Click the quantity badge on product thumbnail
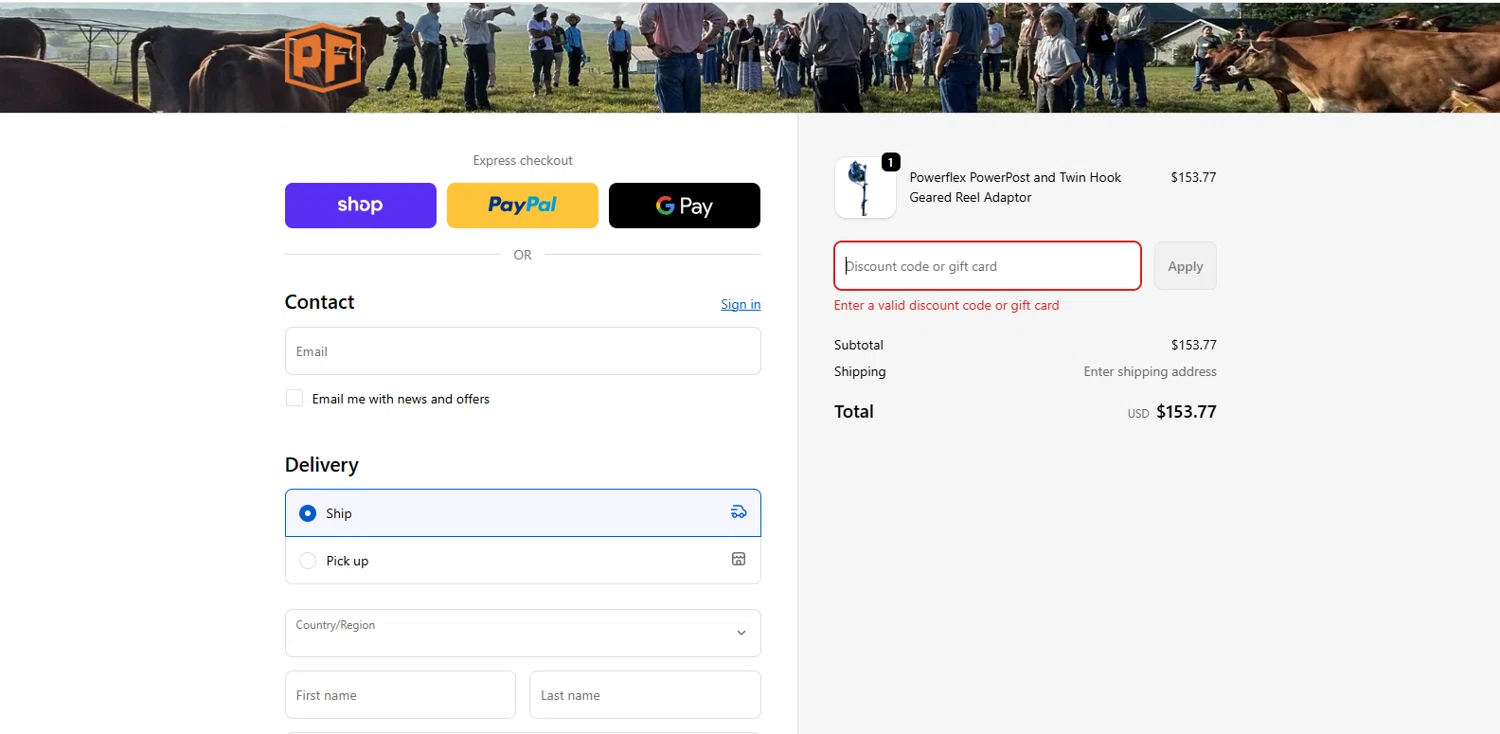The image size is (1500, 734). click(890, 162)
